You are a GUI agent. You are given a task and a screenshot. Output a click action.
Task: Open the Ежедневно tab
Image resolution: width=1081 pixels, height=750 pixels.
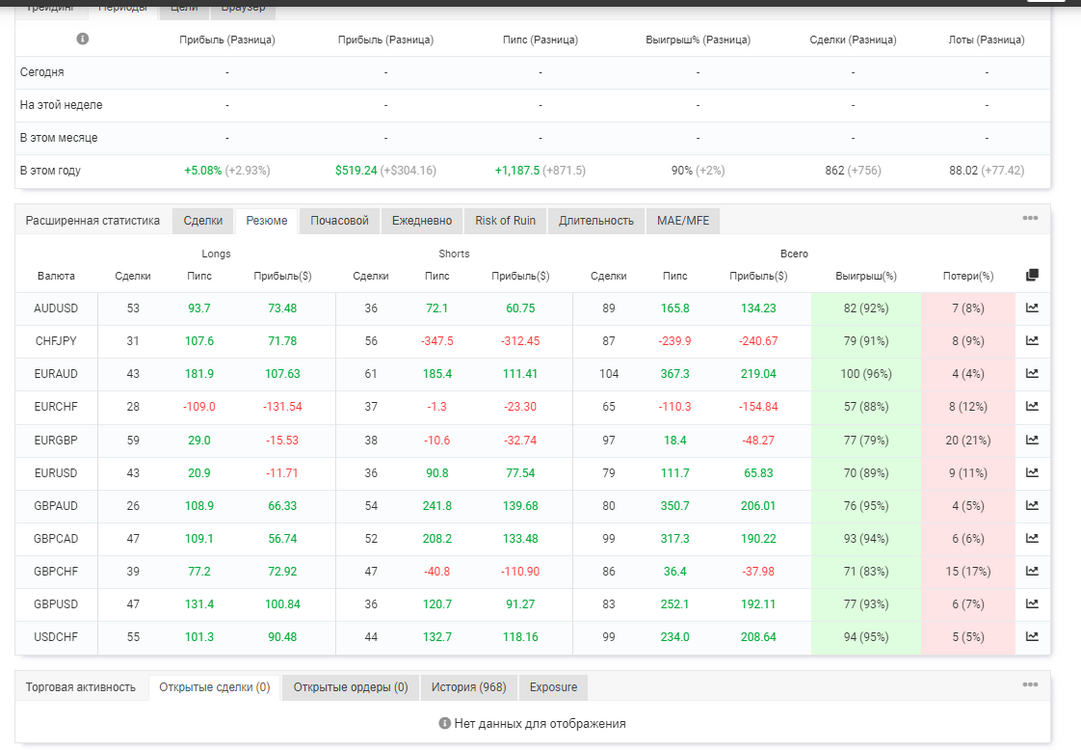click(422, 221)
